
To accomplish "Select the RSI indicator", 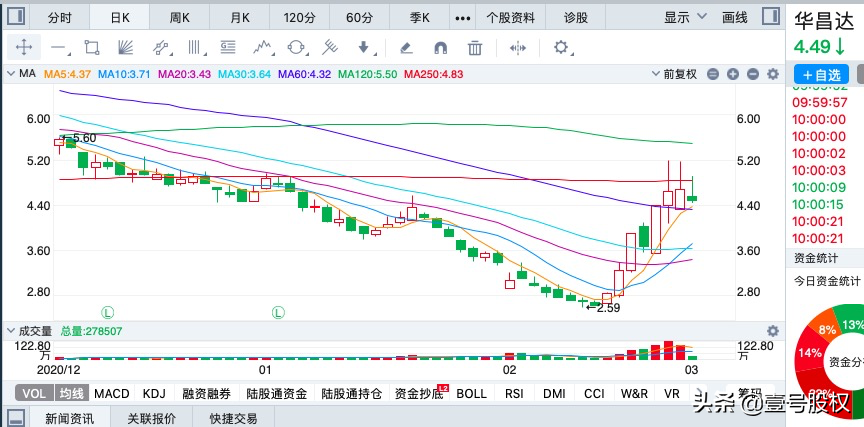I will click(514, 393).
